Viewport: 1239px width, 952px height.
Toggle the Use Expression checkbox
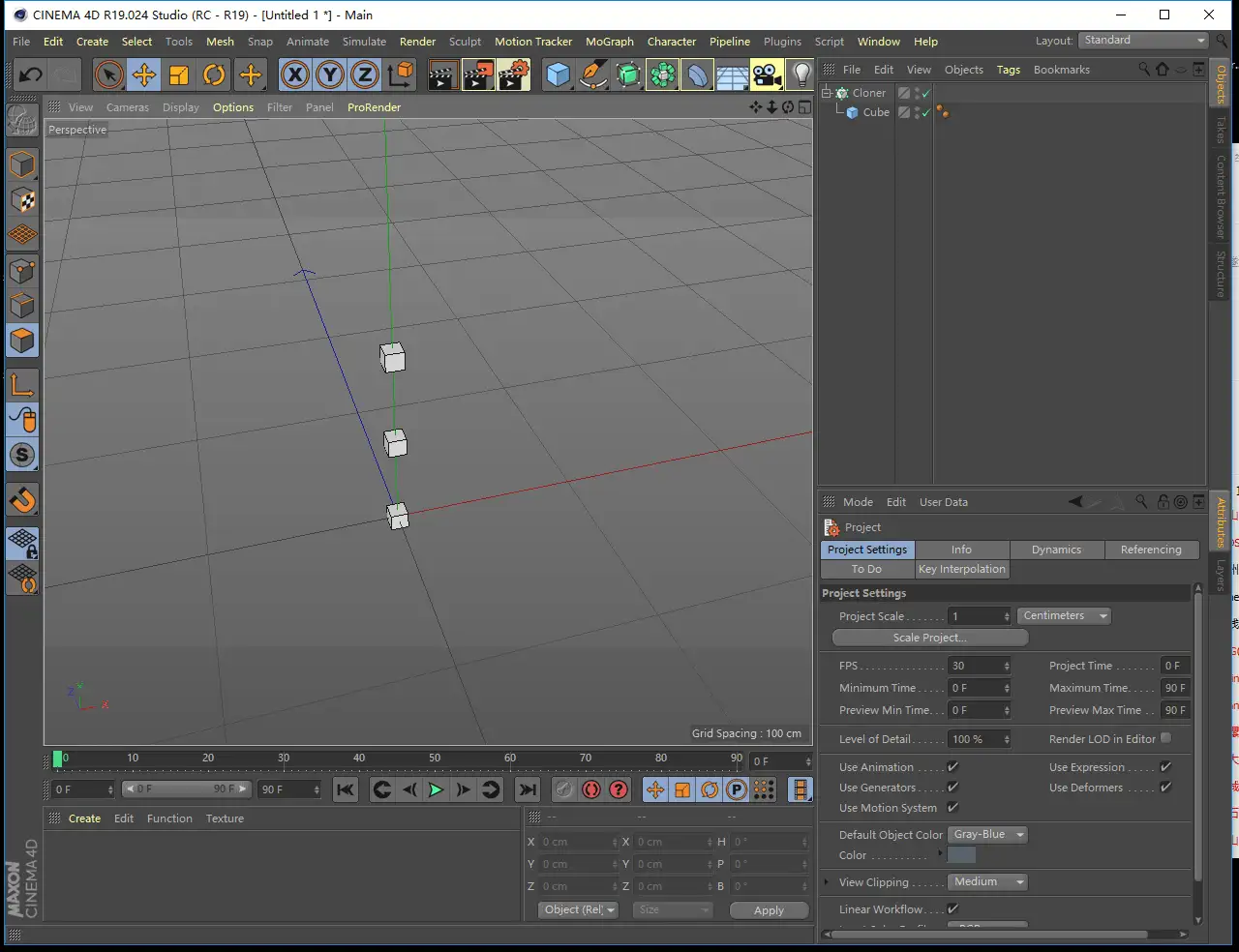tap(1165, 766)
